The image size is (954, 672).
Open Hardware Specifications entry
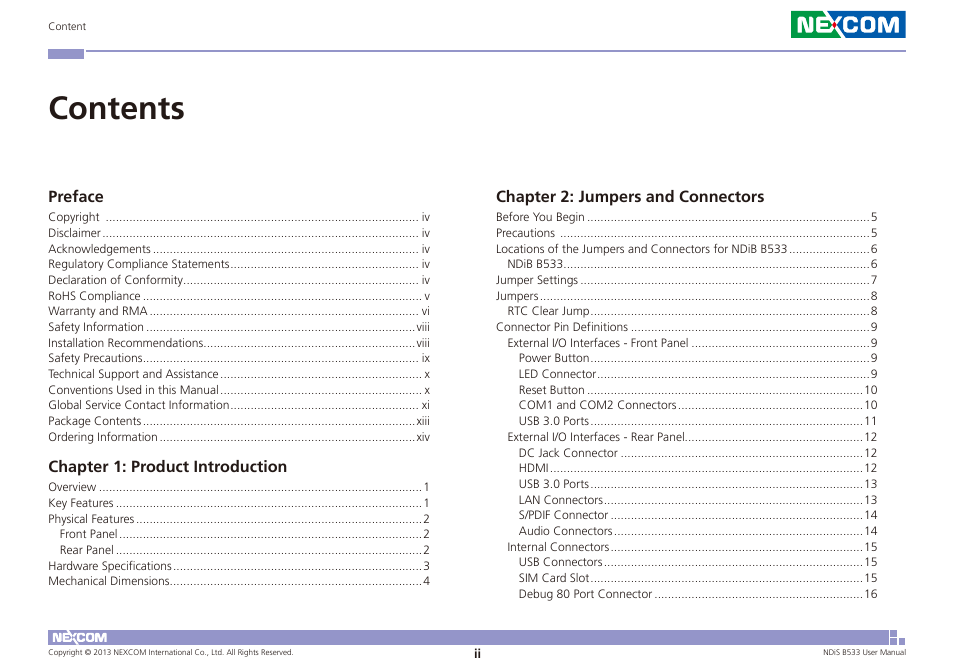(239, 566)
